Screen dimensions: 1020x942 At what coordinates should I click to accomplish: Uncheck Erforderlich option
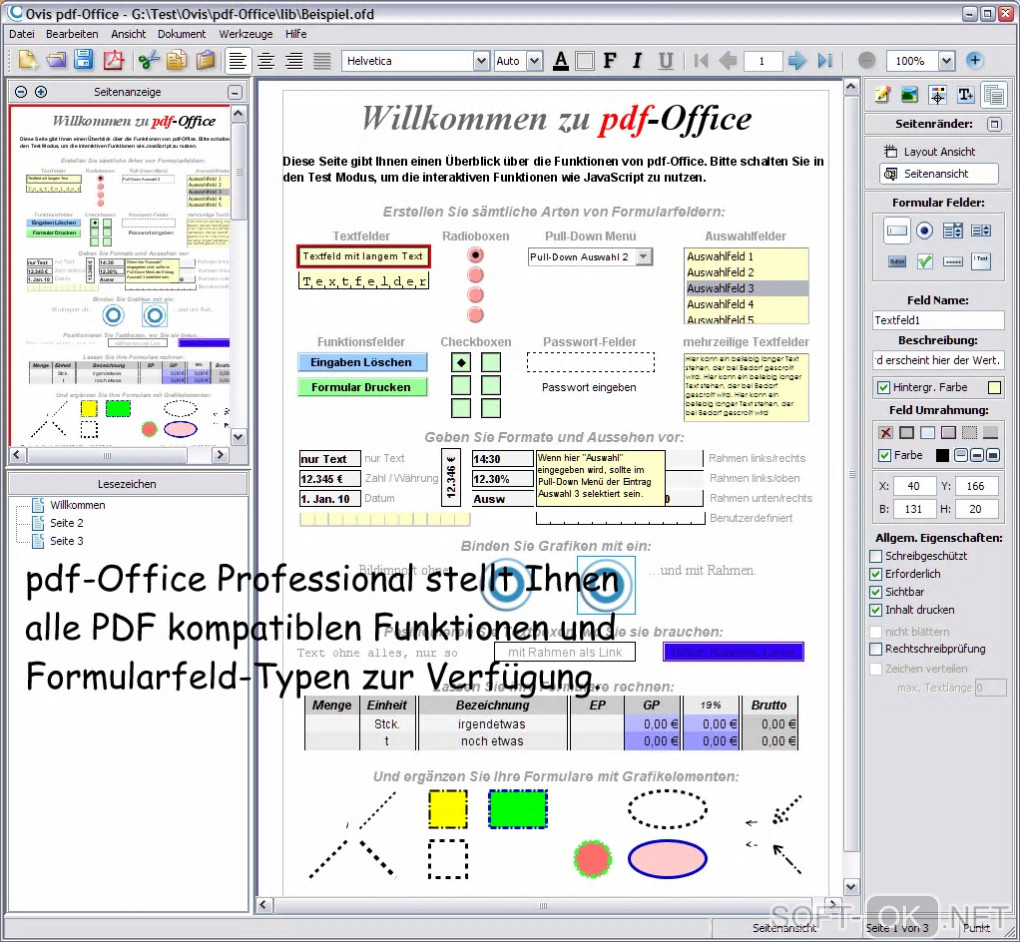point(876,574)
